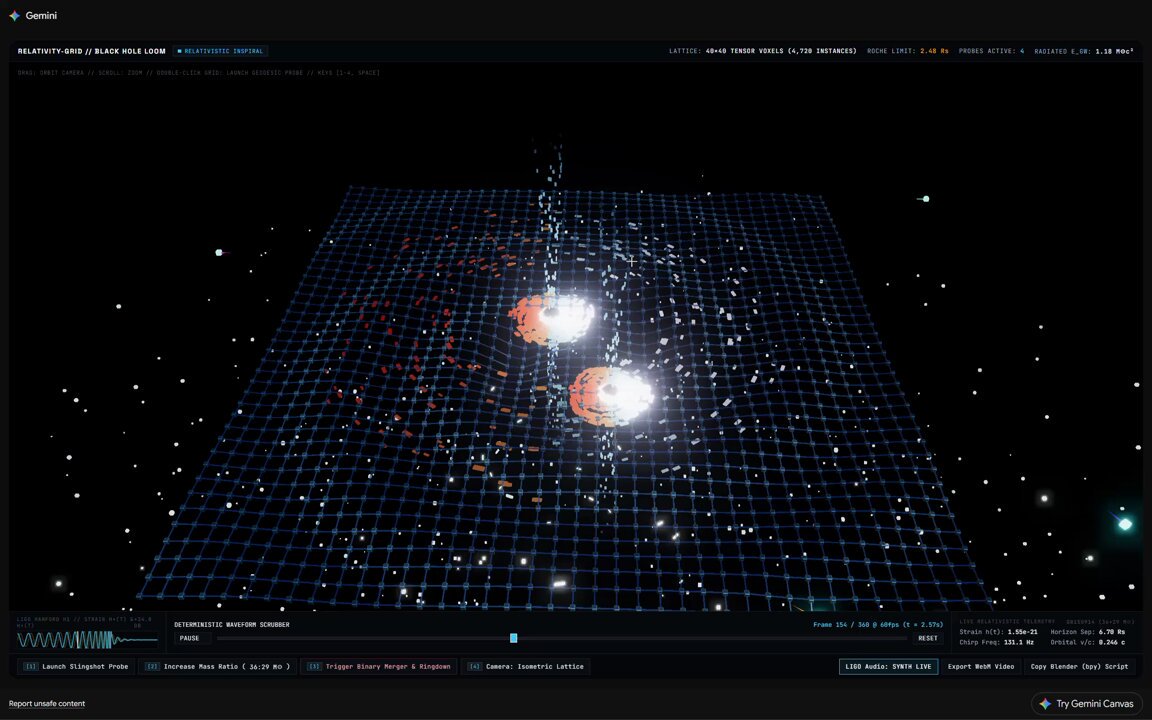This screenshot has height=720, width=1152.
Task: Click the Gemini wordmark text
Action: [x=41, y=15]
